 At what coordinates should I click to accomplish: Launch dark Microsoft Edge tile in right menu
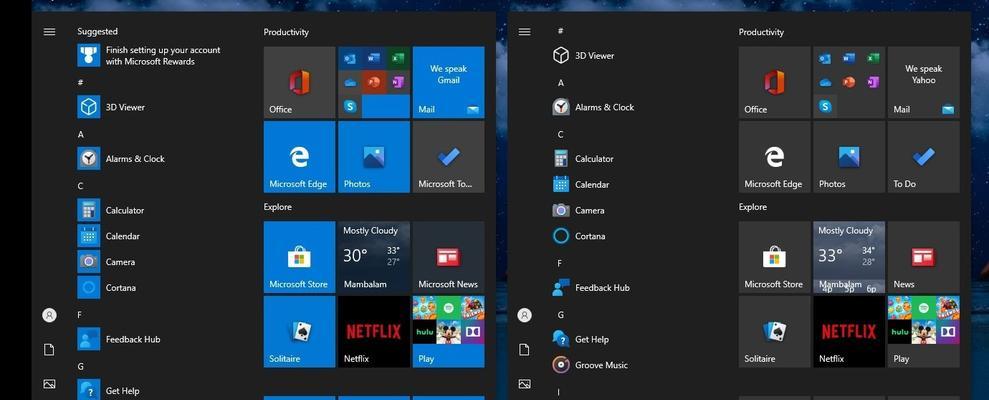pos(775,156)
